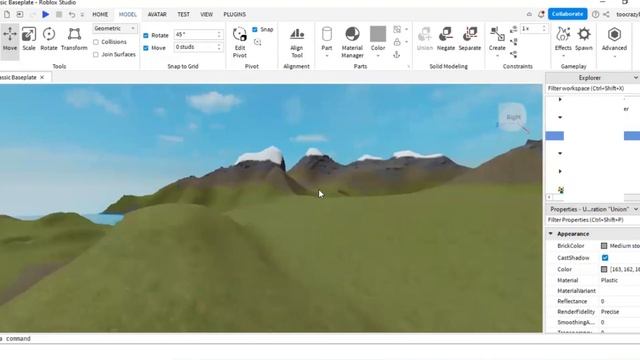This screenshot has height=360, width=640.
Task: Open the PLUGINS ribbon tab
Action: (x=235, y=14)
